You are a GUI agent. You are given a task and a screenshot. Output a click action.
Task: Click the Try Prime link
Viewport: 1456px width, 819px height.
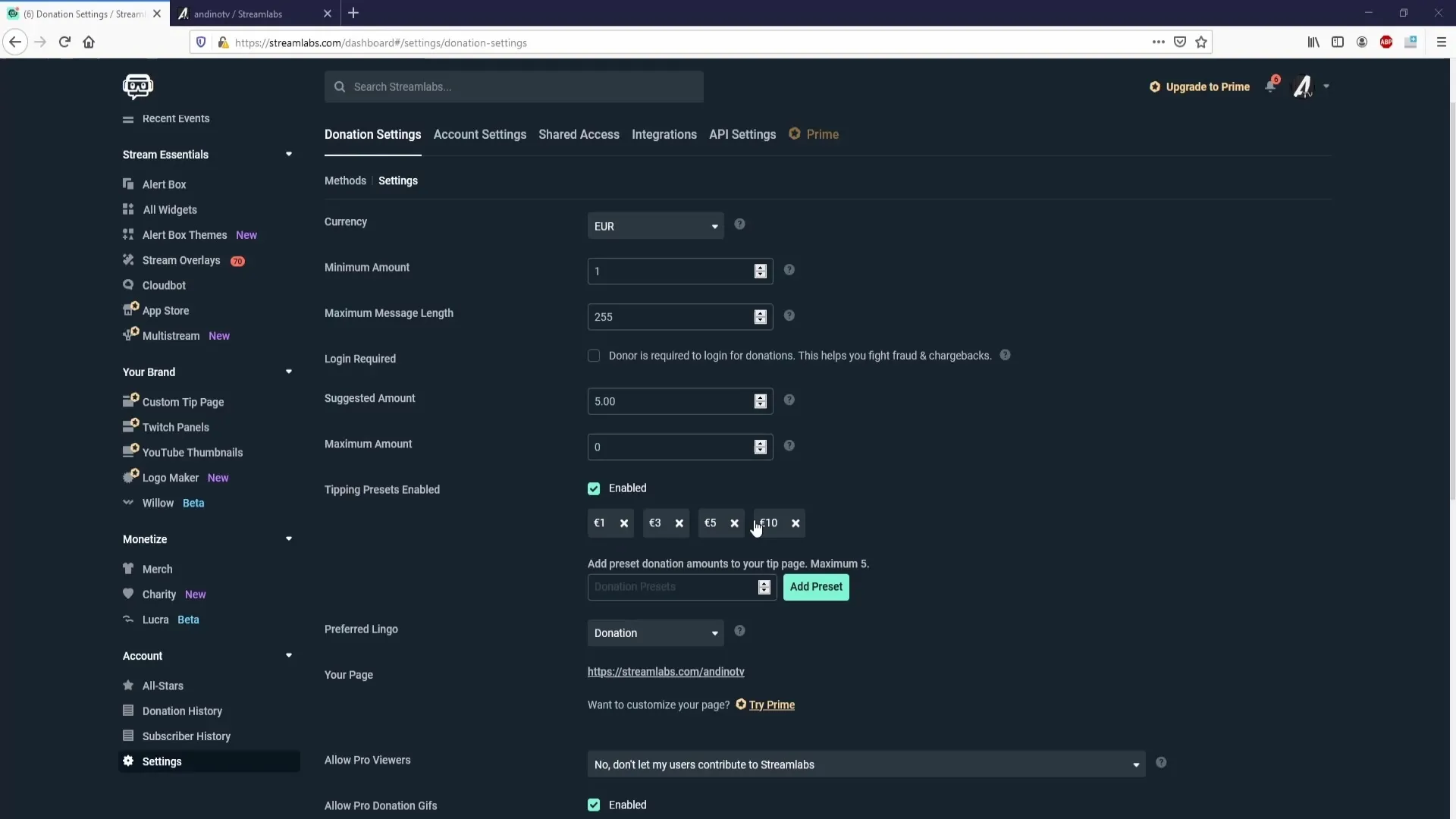[x=772, y=704]
